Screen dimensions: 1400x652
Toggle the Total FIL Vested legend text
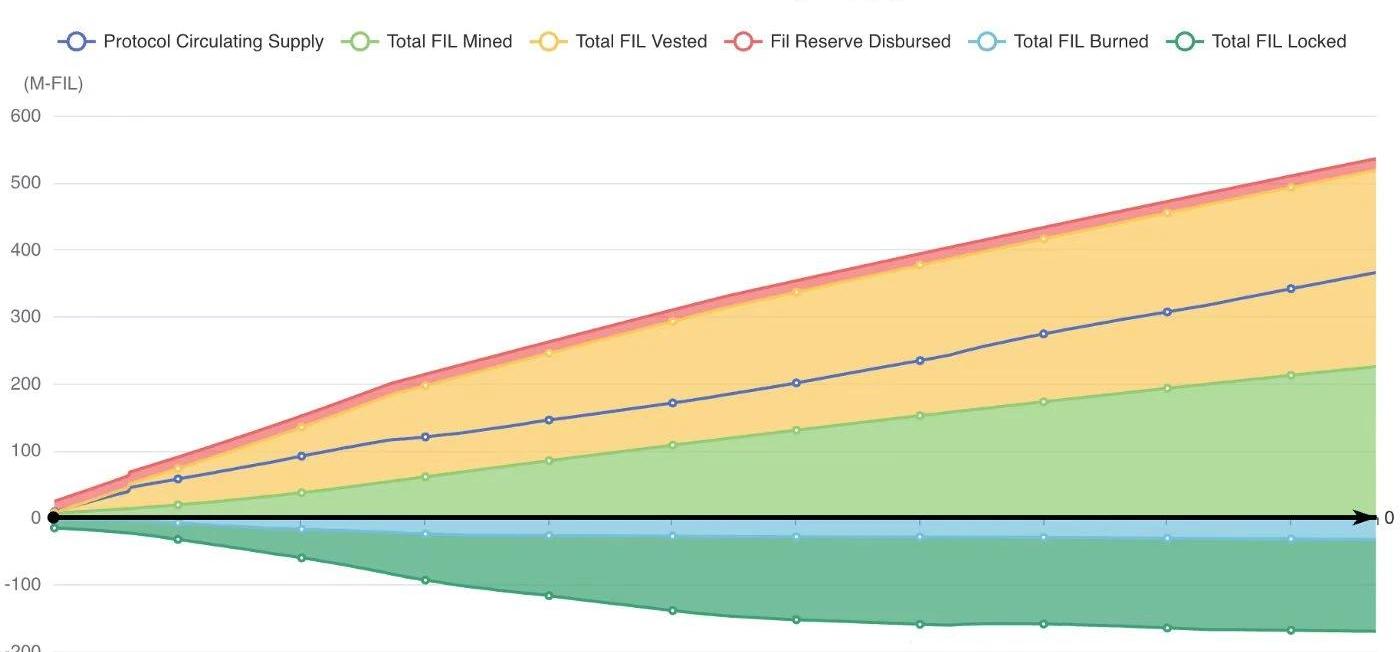click(641, 41)
